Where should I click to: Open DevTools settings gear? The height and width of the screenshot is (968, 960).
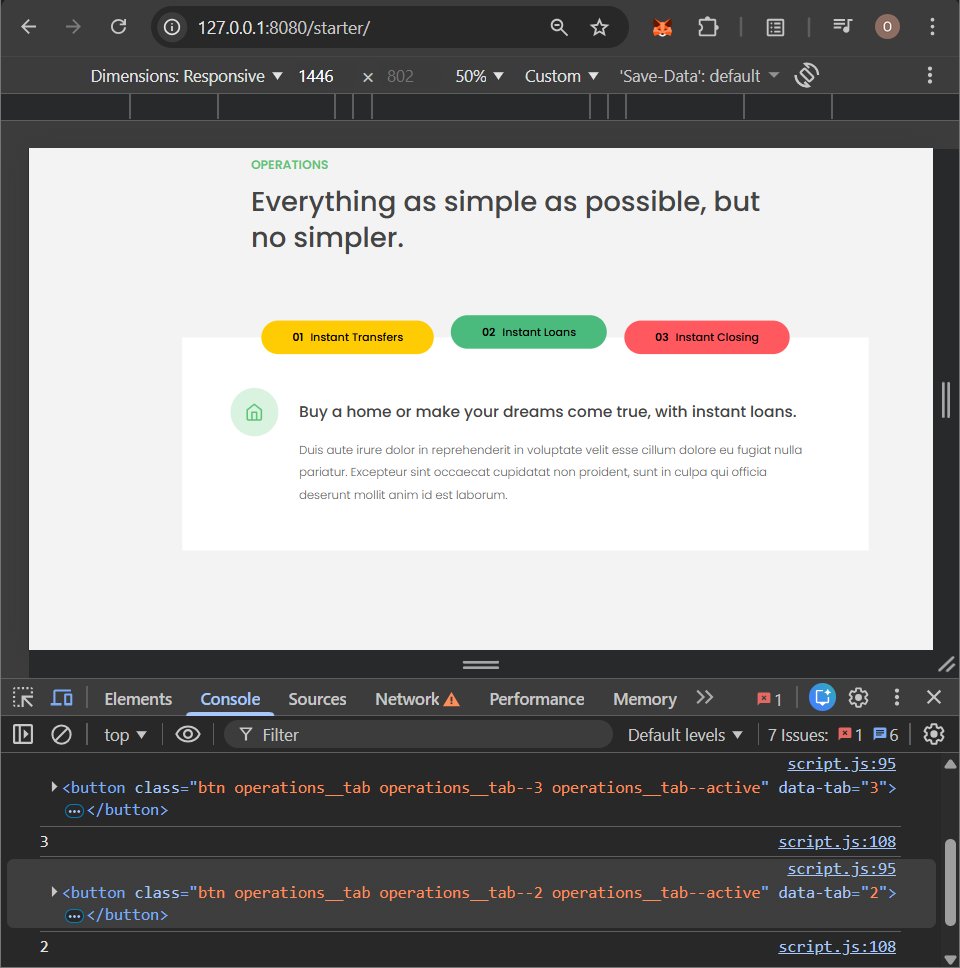[x=858, y=698]
